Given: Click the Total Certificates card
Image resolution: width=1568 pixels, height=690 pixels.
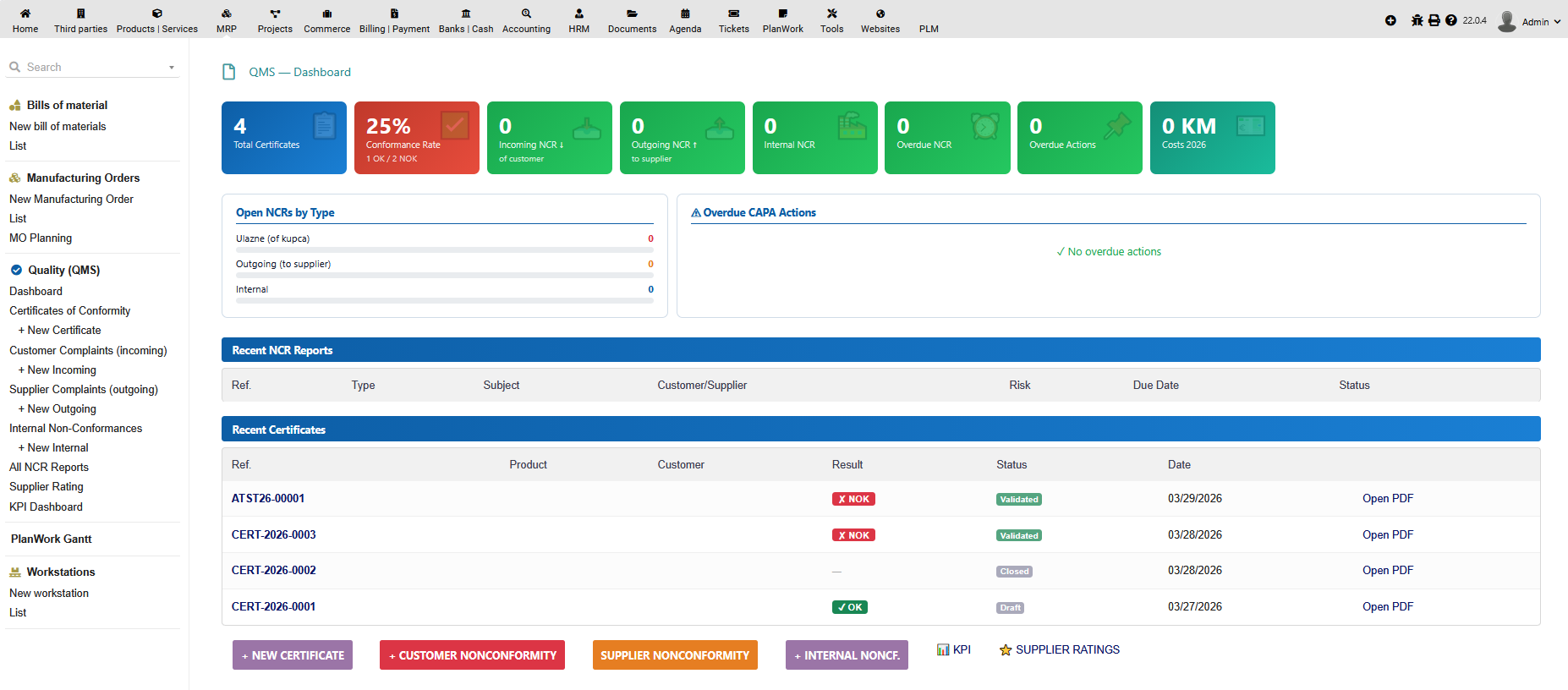Looking at the screenshot, I should pyautogui.click(x=284, y=138).
